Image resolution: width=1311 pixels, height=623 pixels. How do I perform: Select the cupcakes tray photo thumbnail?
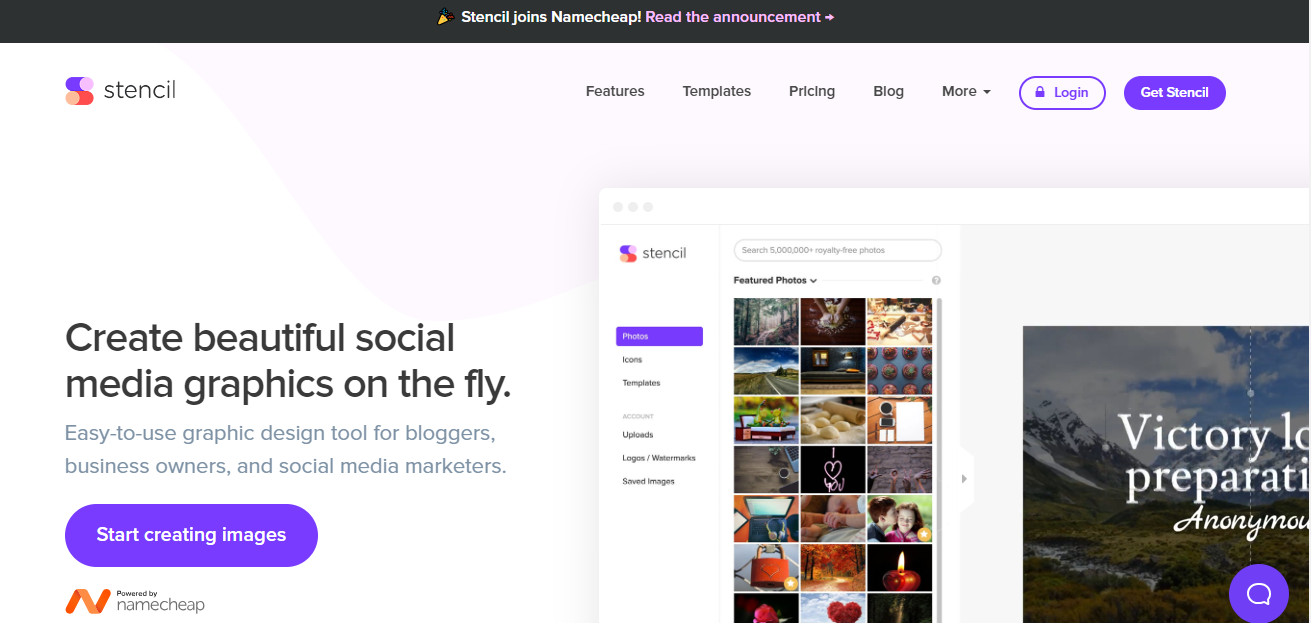[900, 370]
